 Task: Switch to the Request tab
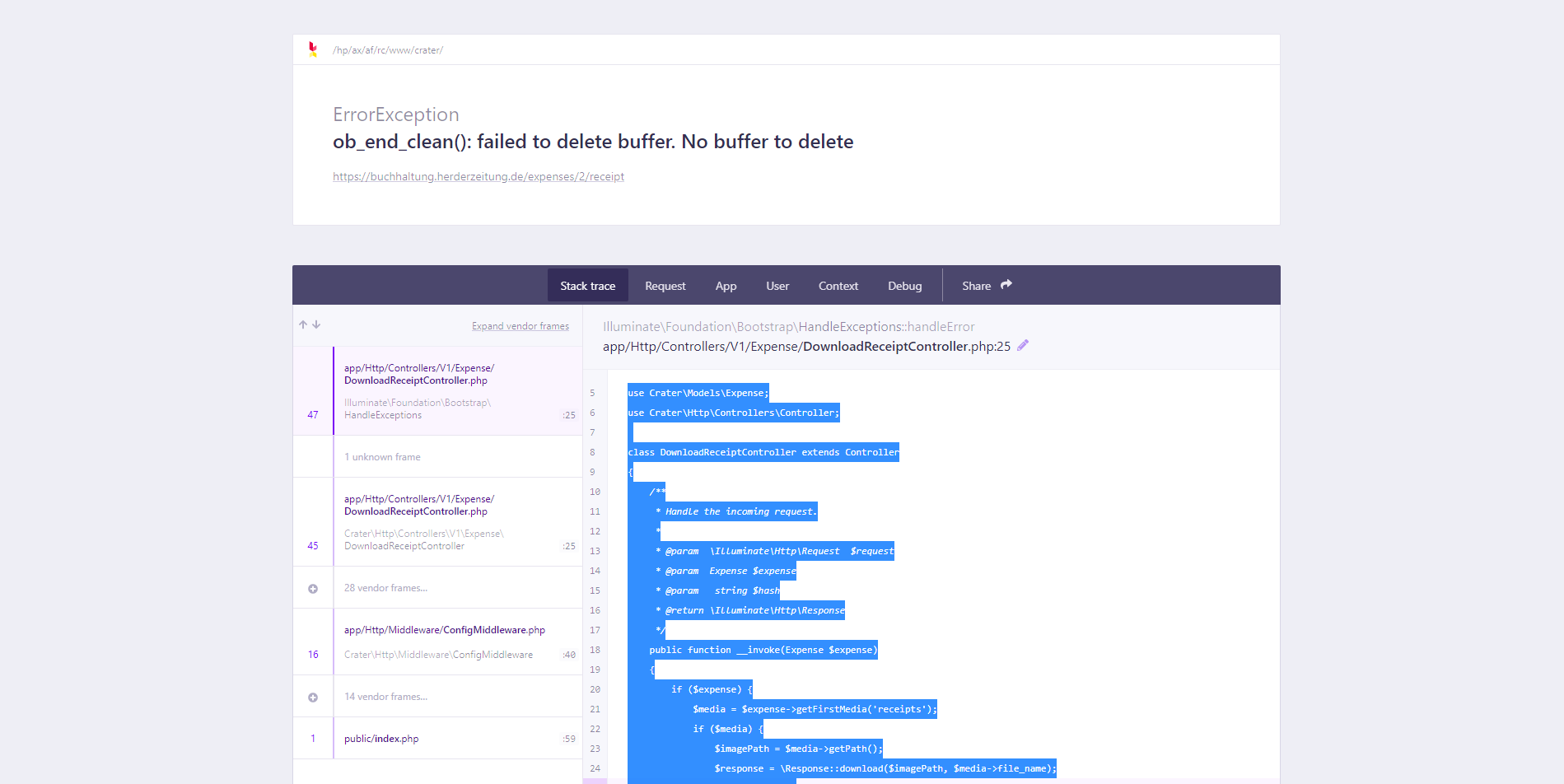click(665, 285)
